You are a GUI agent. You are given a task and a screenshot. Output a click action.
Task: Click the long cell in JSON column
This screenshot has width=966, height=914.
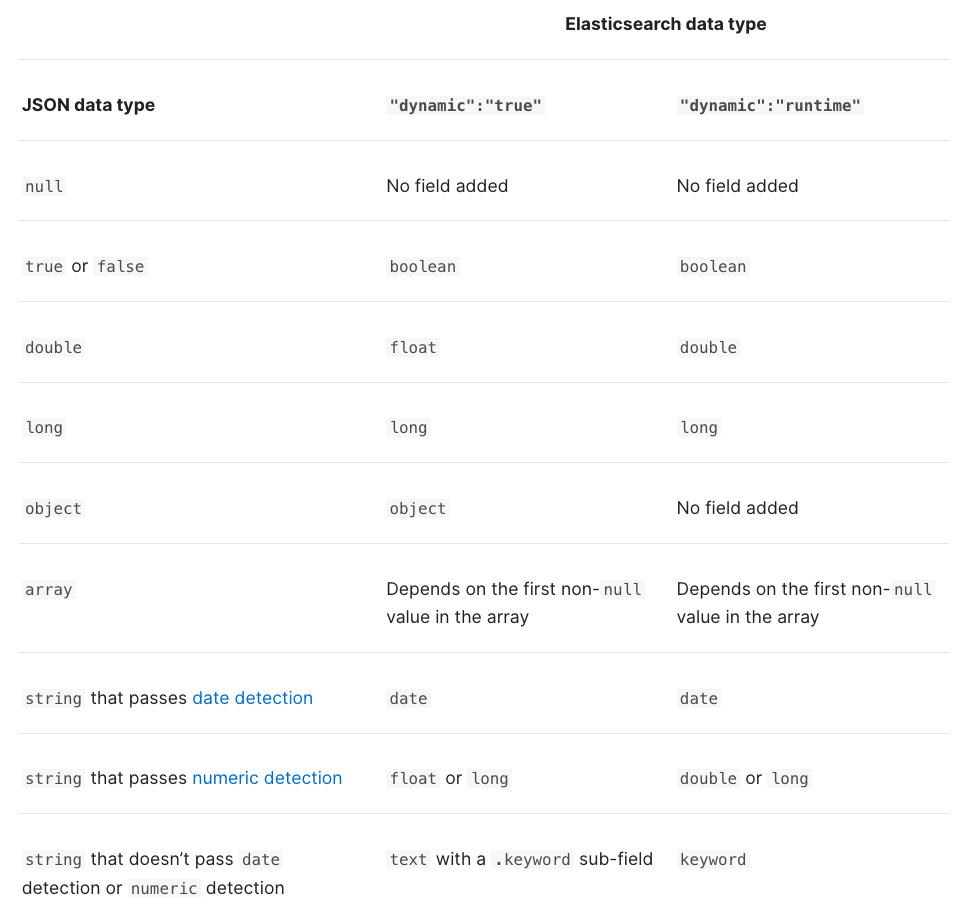pos(44,427)
